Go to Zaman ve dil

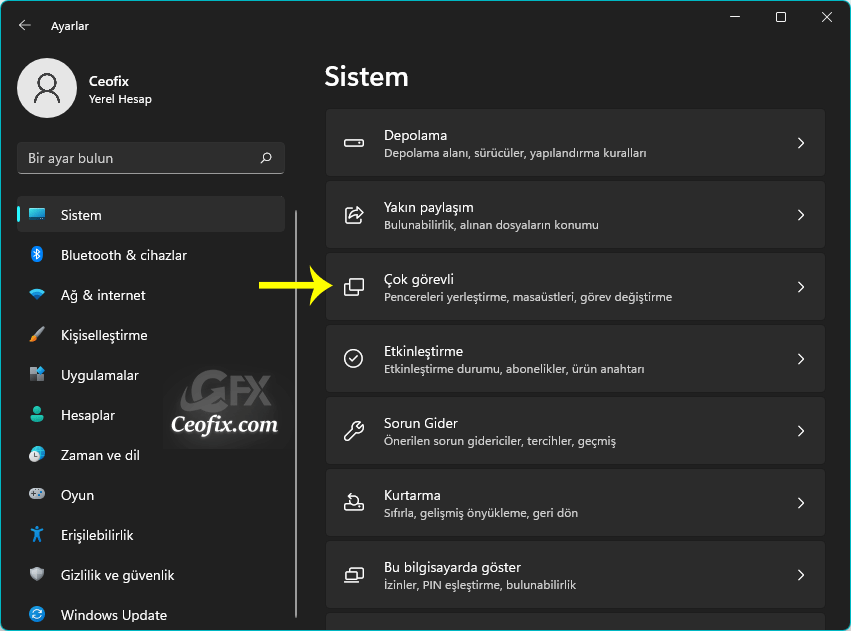coord(100,455)
